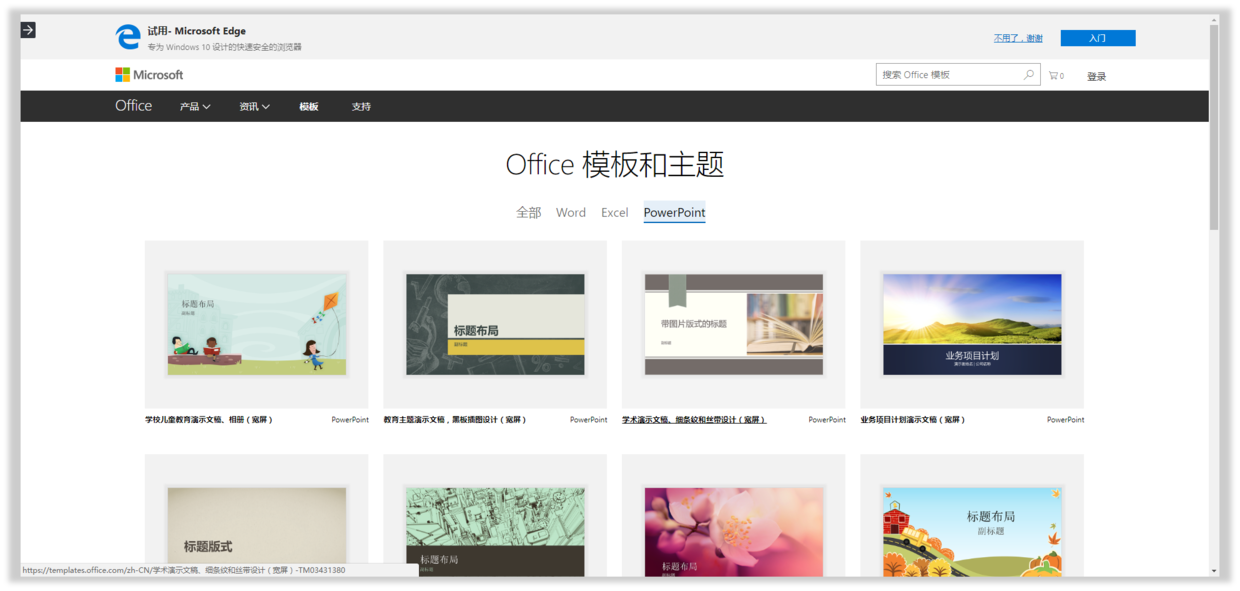Image resolution: width=1240 pixels, height=591 pixels.
Task: Open the 模板 menu item
Action: pyautogui.click(x=309, y=107)
